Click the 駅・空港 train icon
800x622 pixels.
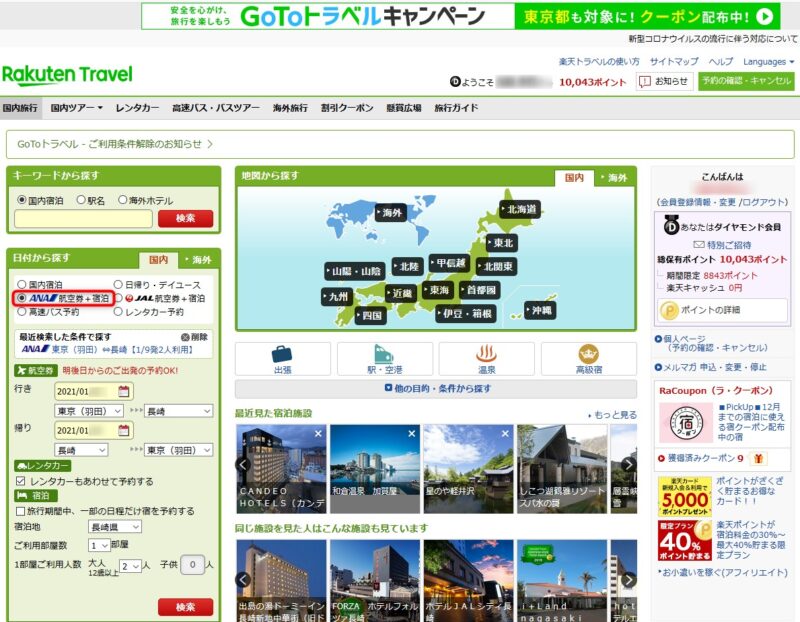384,354
